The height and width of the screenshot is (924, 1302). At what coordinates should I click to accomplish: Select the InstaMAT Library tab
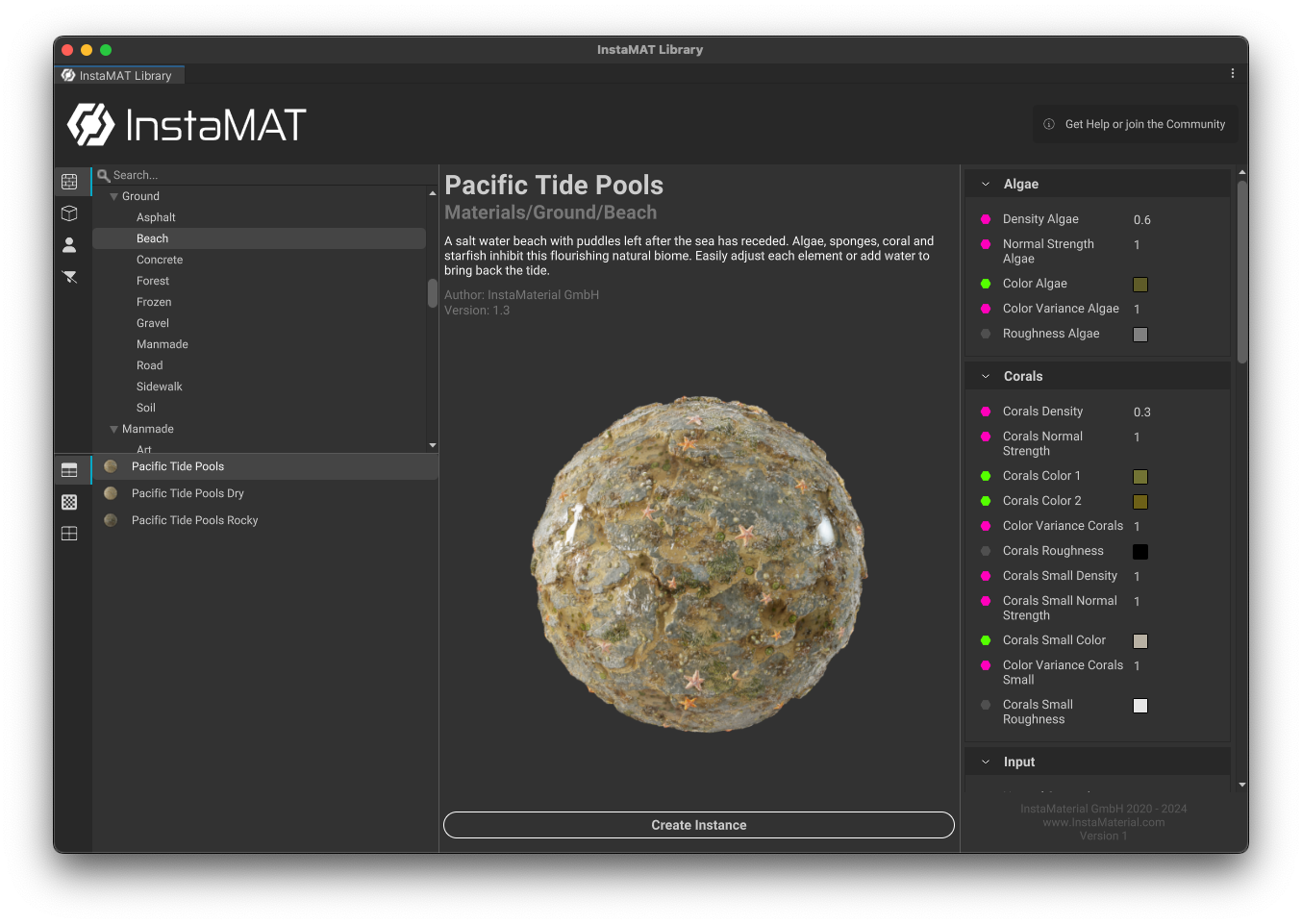pyautogui.click(x=117, y=75)
